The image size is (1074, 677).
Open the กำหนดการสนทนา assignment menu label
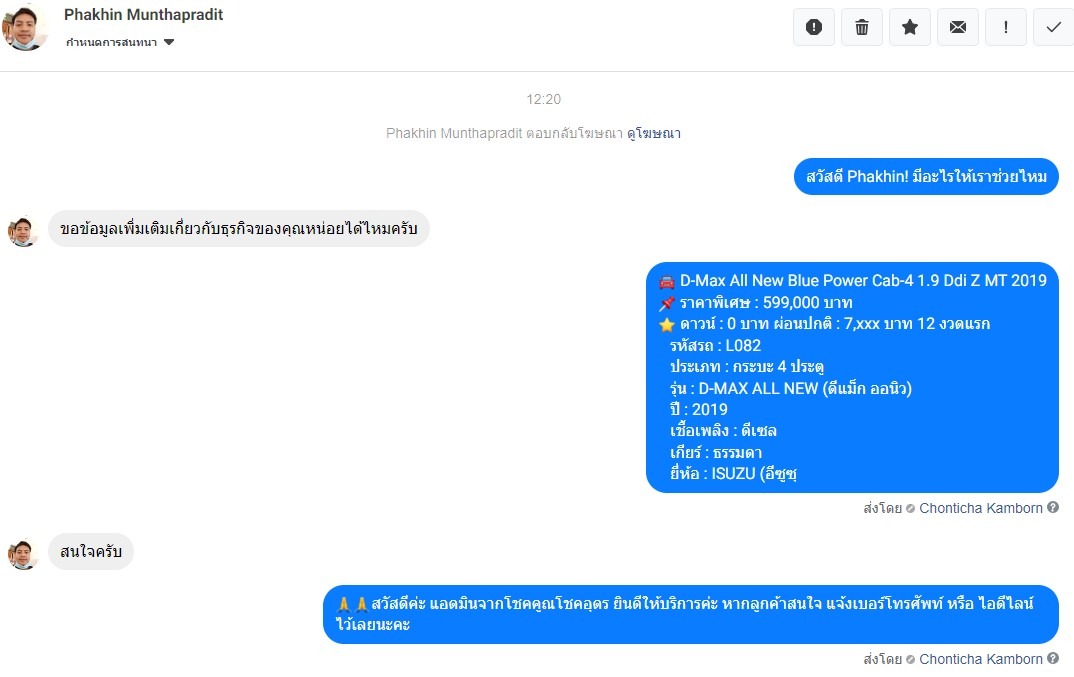111,42
